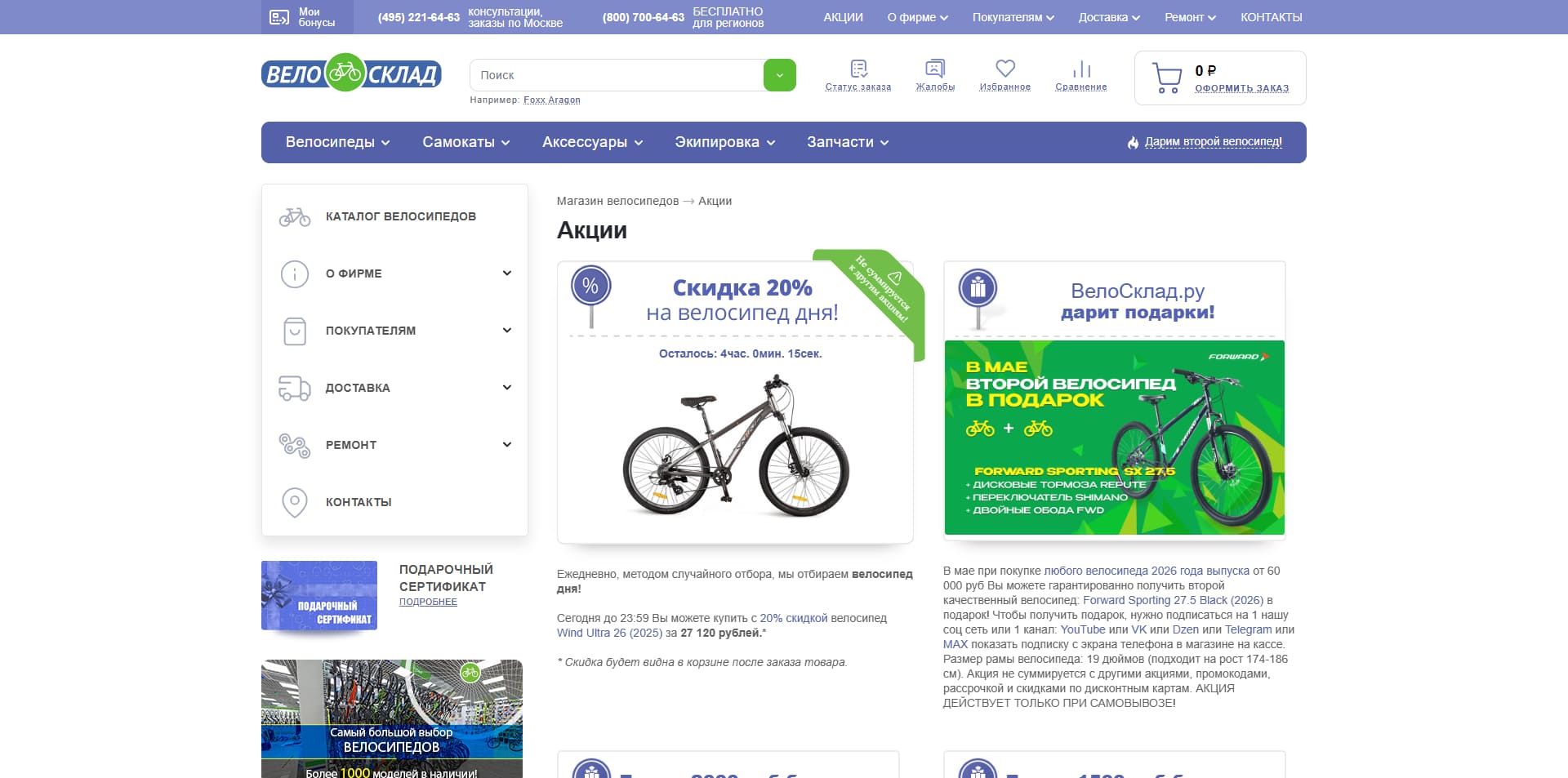Screen dimensions: 1568x778
Task: Expand the Ремонт sidebar chevron
Action: click(x=506, y=445)
